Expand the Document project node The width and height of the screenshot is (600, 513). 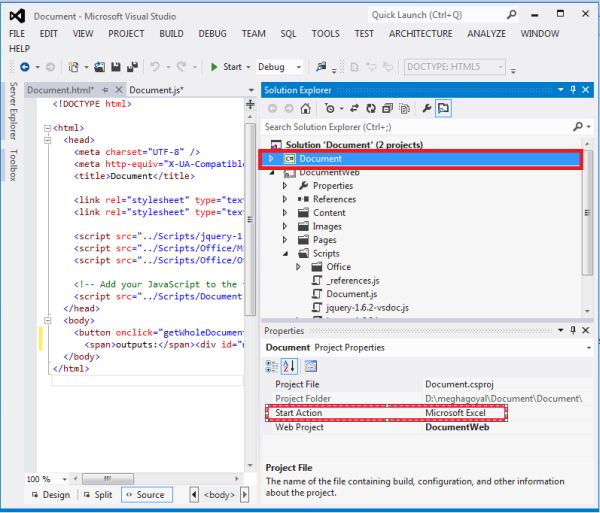pyautogui.click(x=271, y=158)
